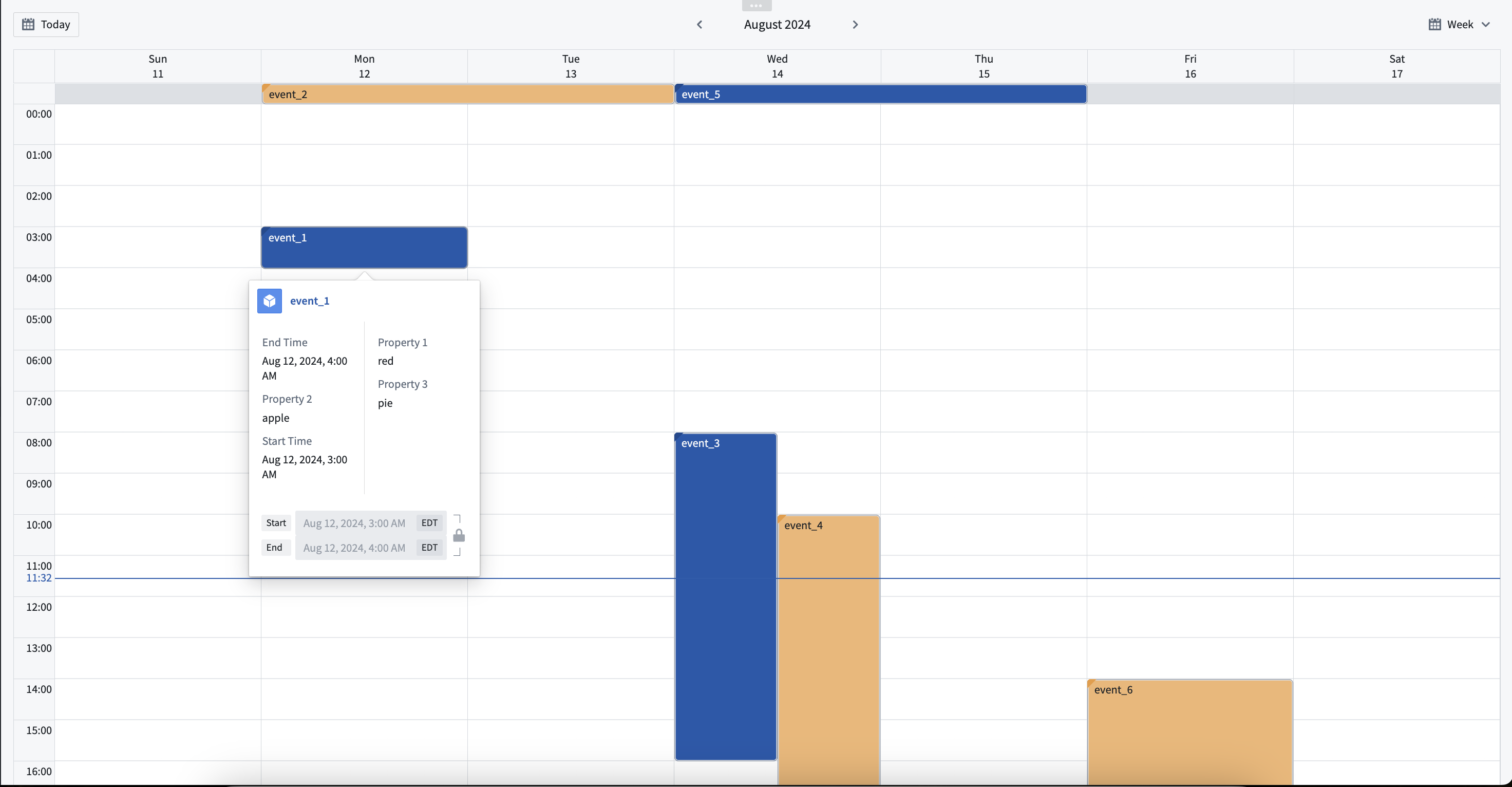Screen dimensions: 1512x787
Task: Click the calendar icon in the Today button
Action: (28, 25)
